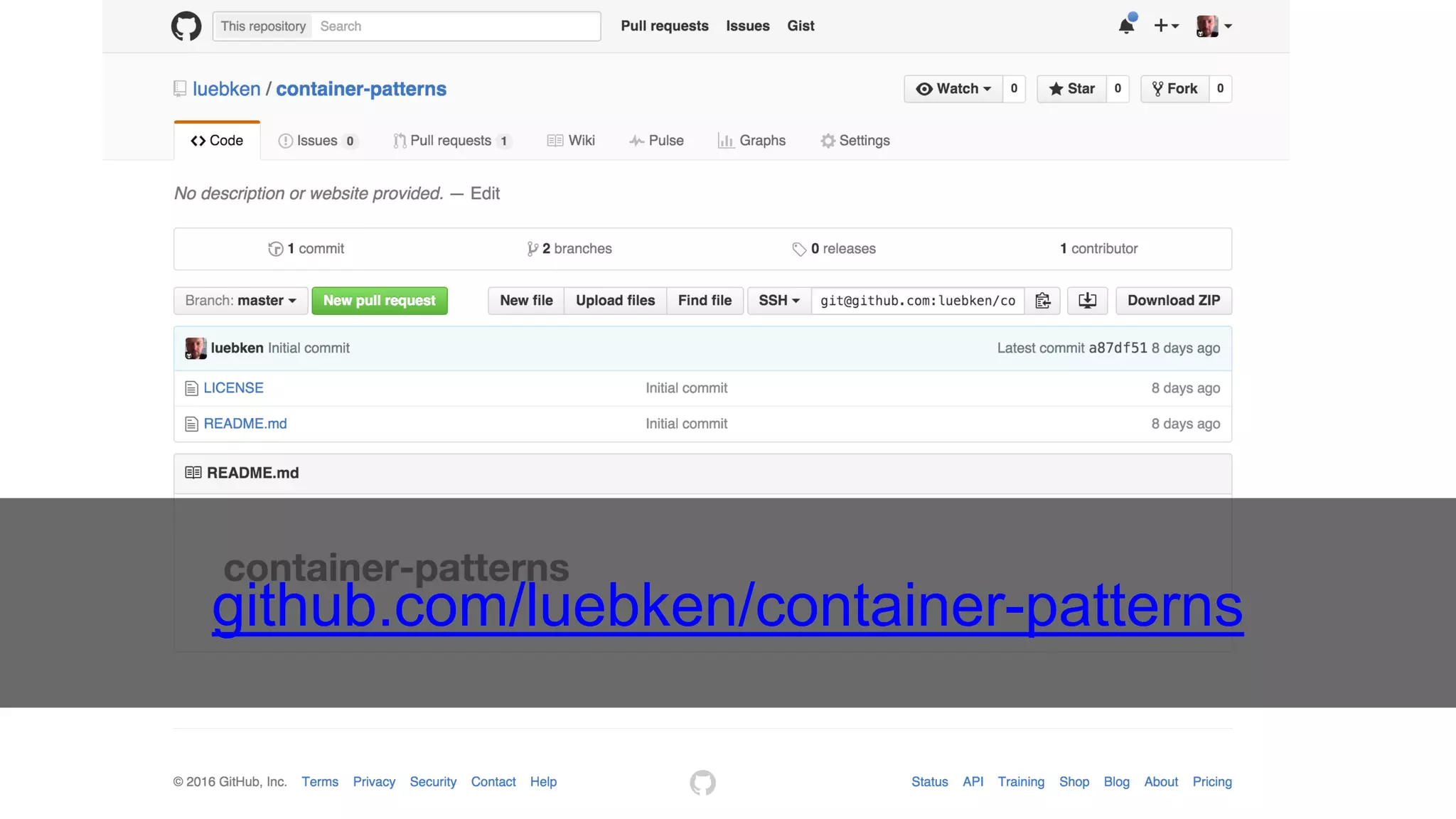This screenshot has height=819, width=1456.
Task: Open the Blog footer link
Action: point(1117,782)
